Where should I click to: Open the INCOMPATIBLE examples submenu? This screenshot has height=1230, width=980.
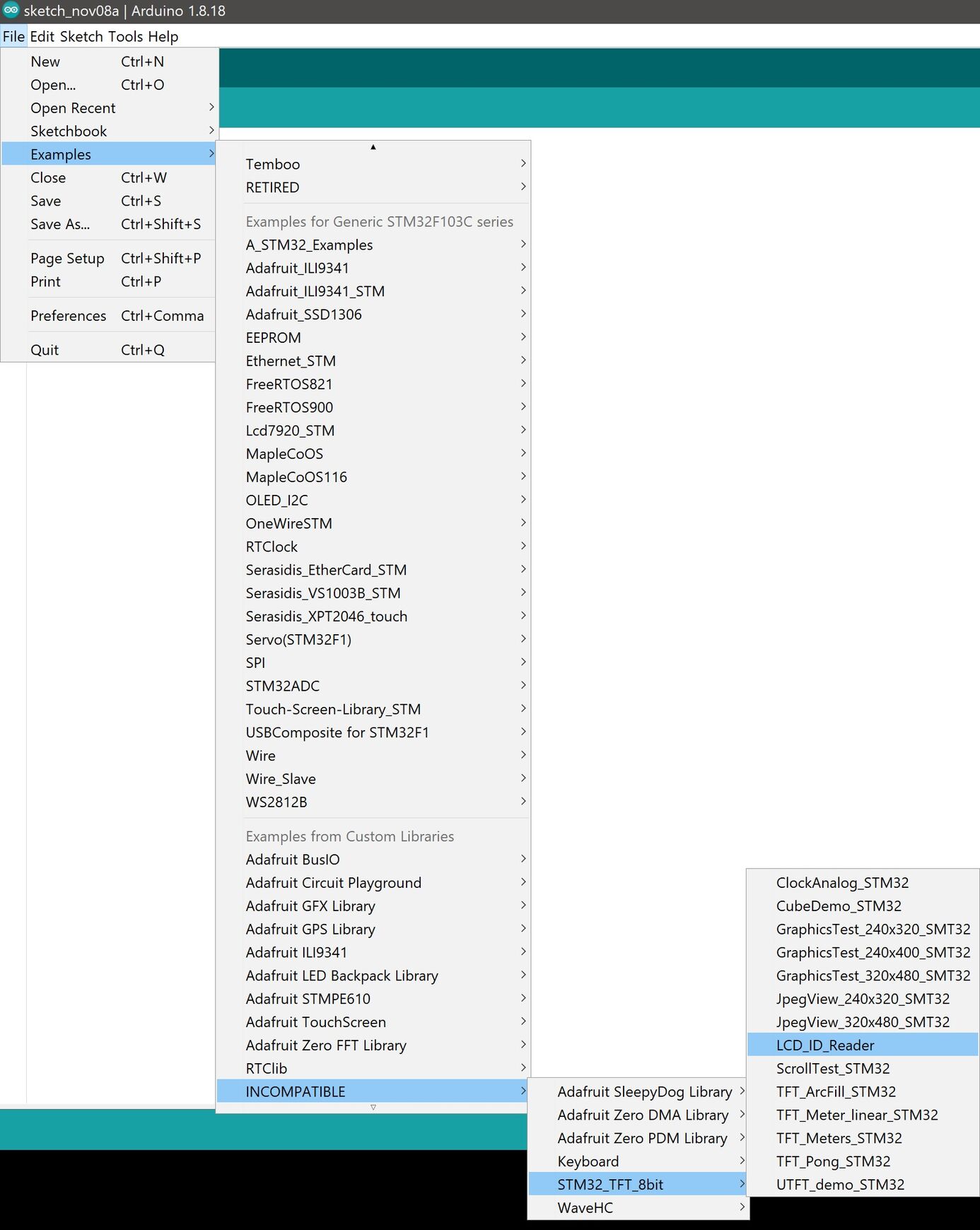pos(373,1091)
